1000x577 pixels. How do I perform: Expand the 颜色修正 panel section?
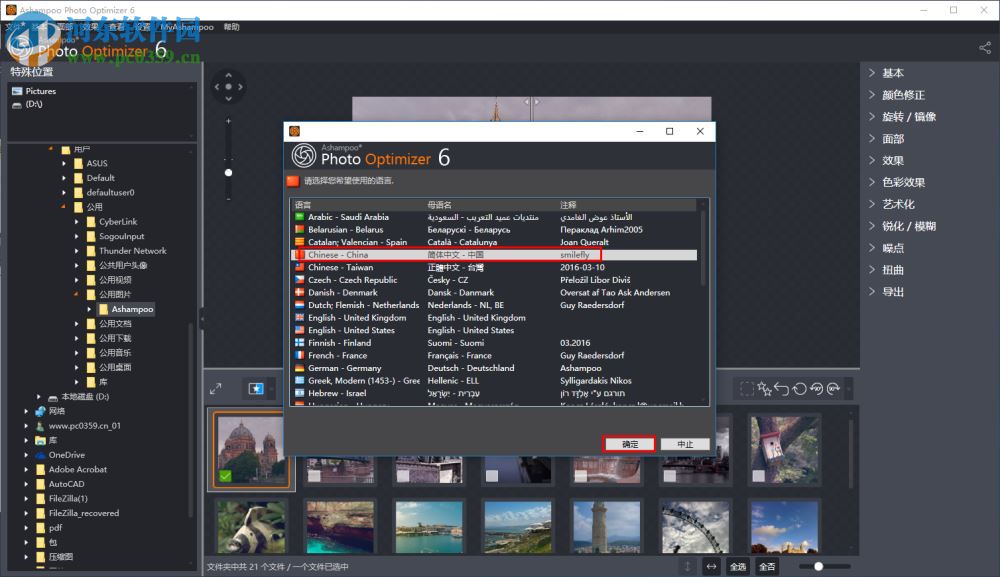pos(902,95)
